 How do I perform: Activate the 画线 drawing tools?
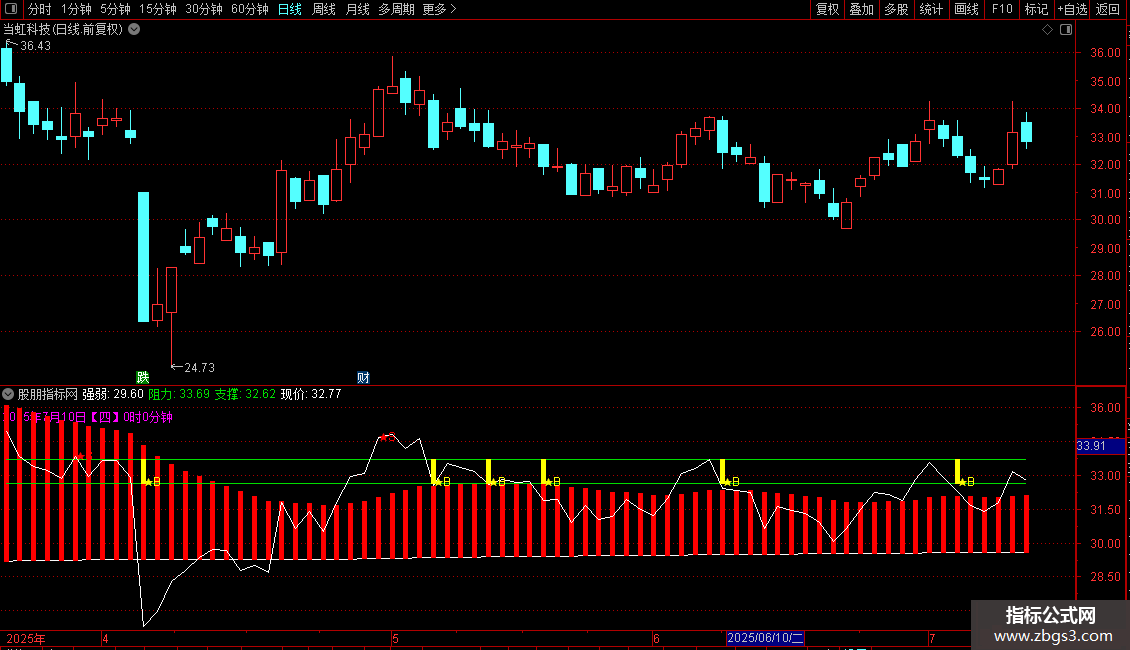966,9
